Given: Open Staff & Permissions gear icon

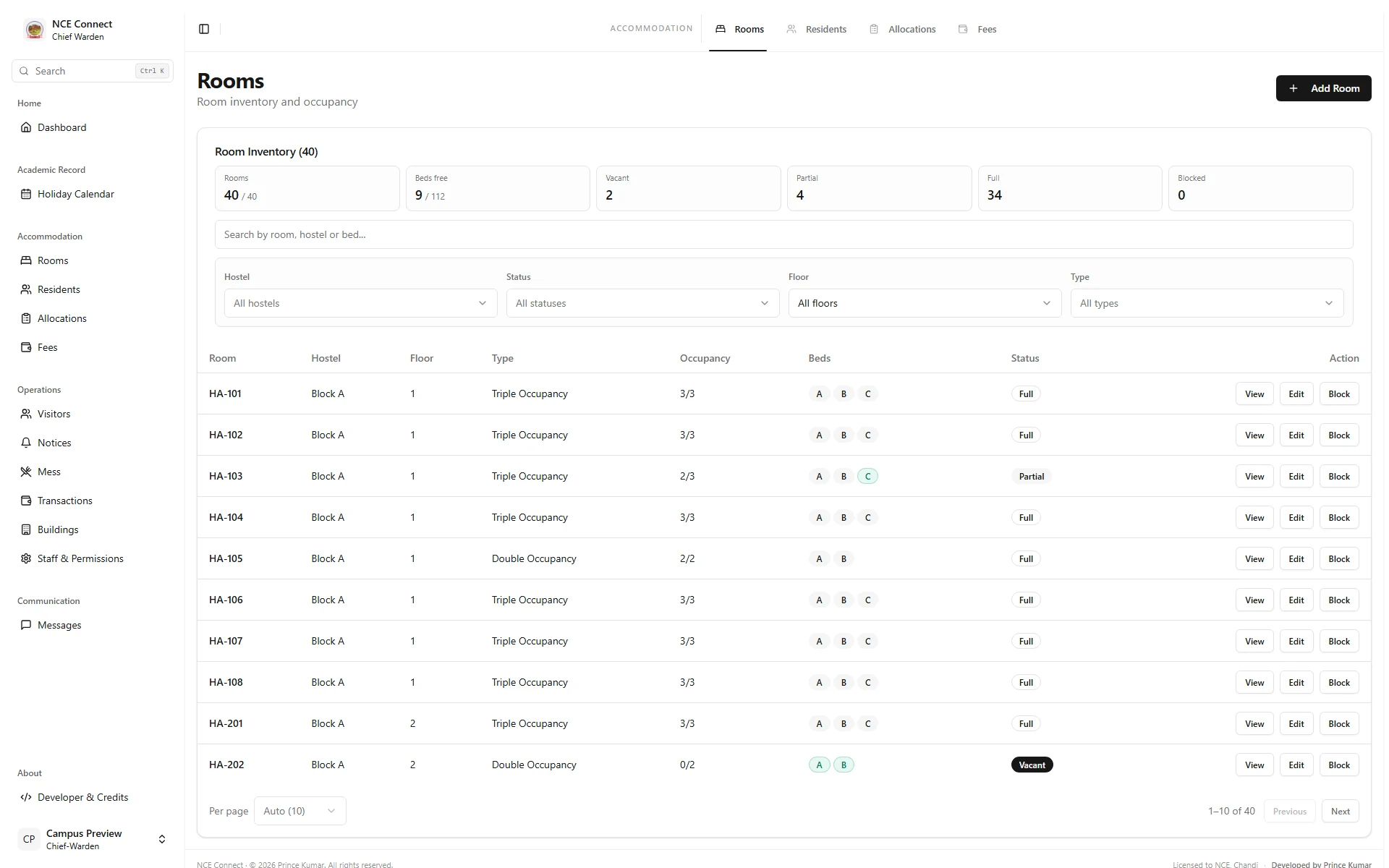Looking at the screenshot, I should [26, 558].
